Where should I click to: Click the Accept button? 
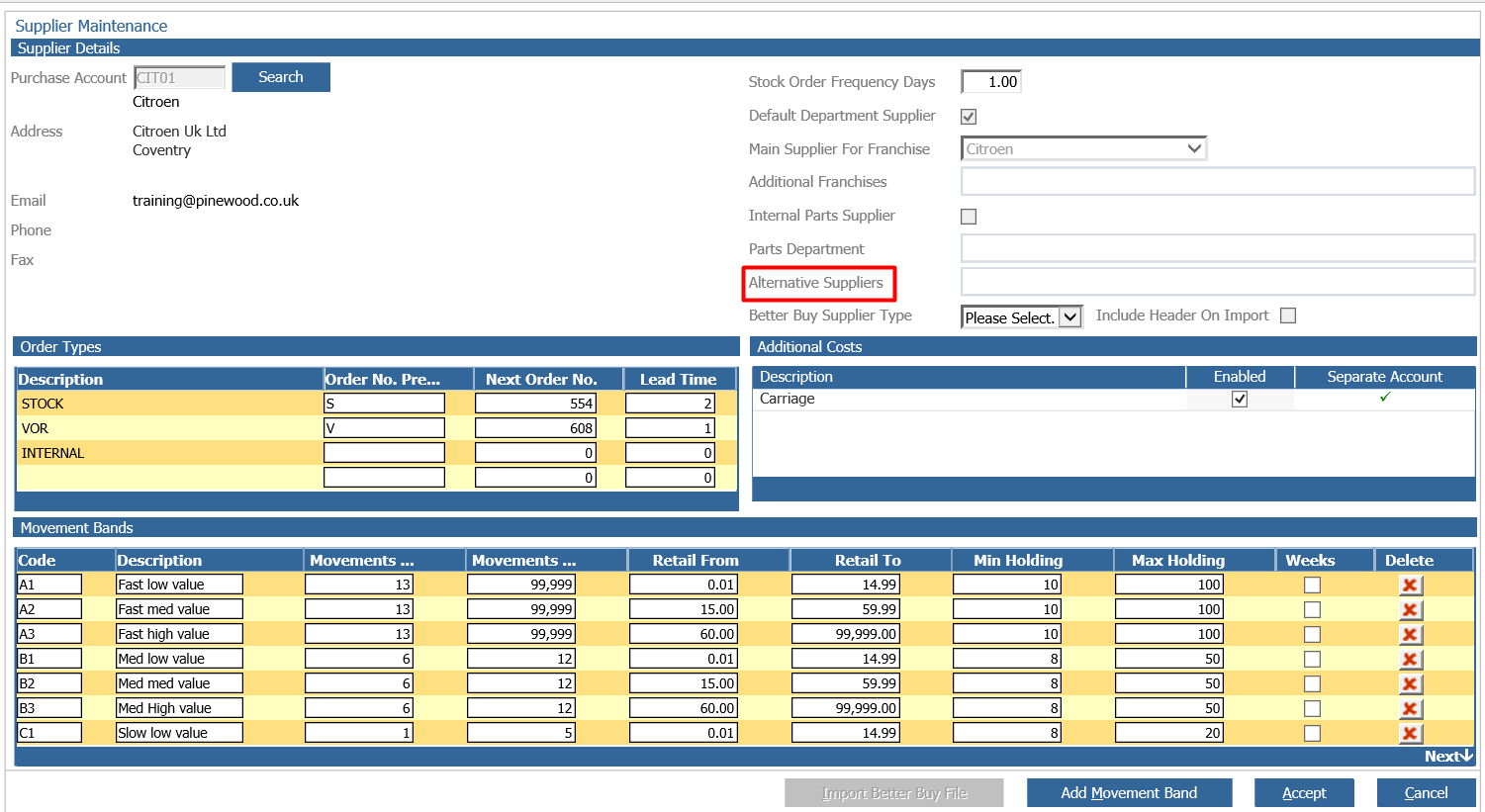click(x=1304, y=793)
